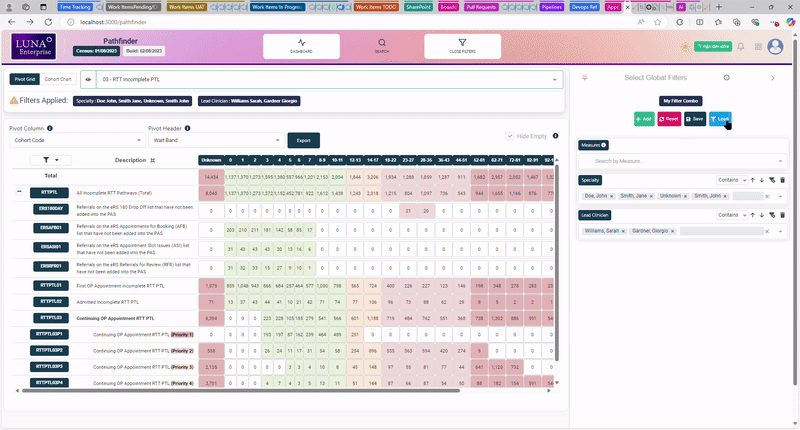Delete the Specialty filter with trash icon
Image resolution: width=800 pixels, height=430 pixels.
click(783, 180)
